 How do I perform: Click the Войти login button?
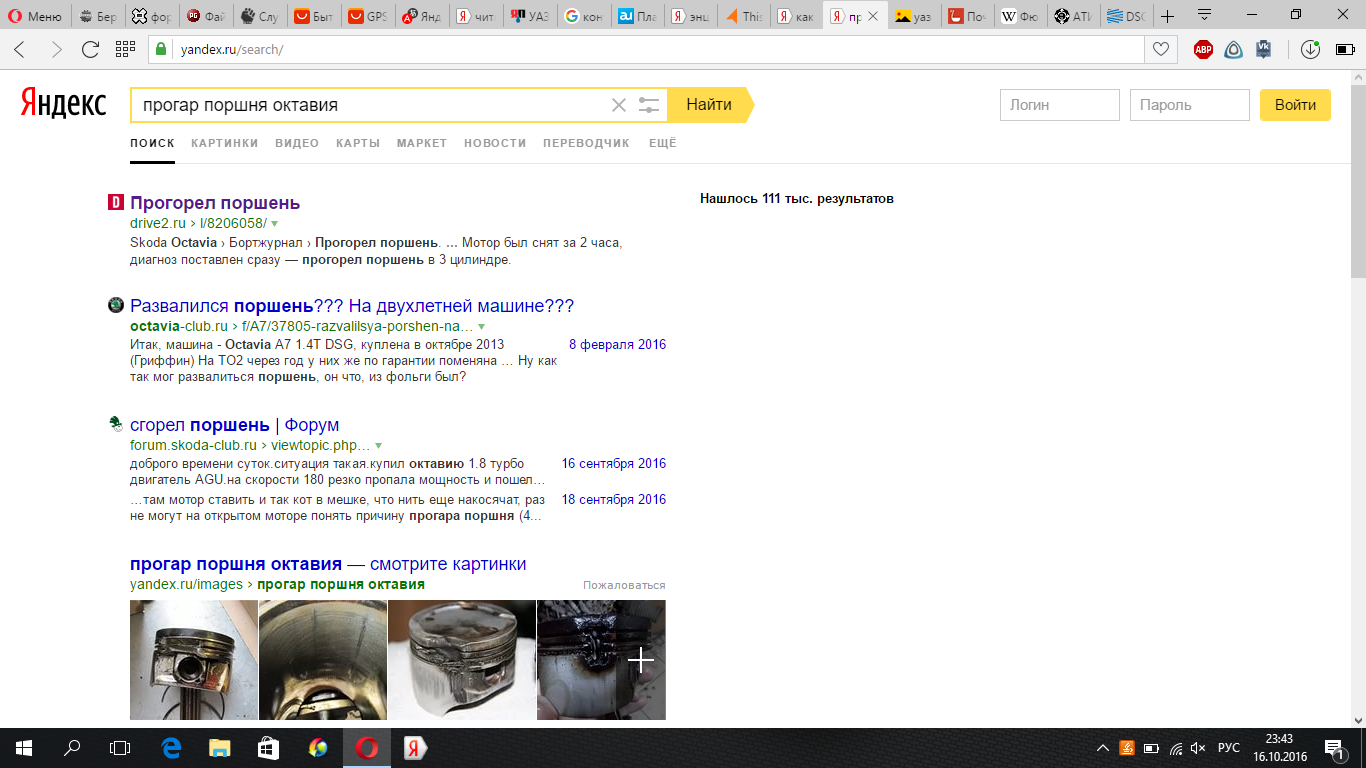click(1295, 105)
